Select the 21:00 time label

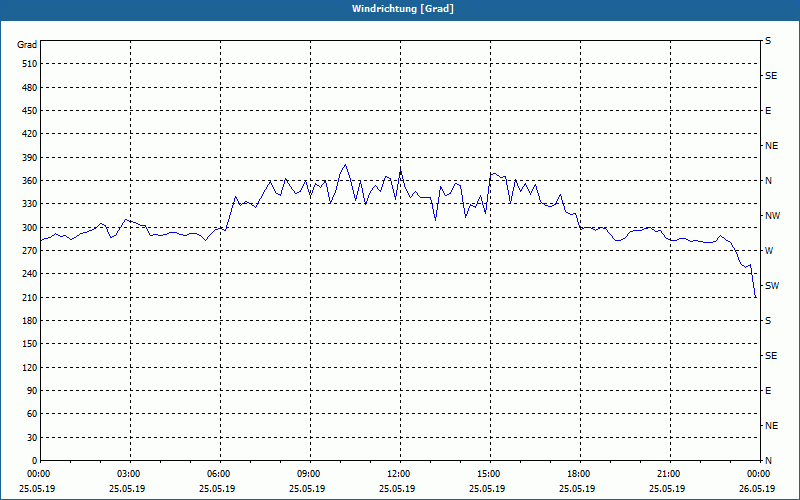[x=669, y=474]
